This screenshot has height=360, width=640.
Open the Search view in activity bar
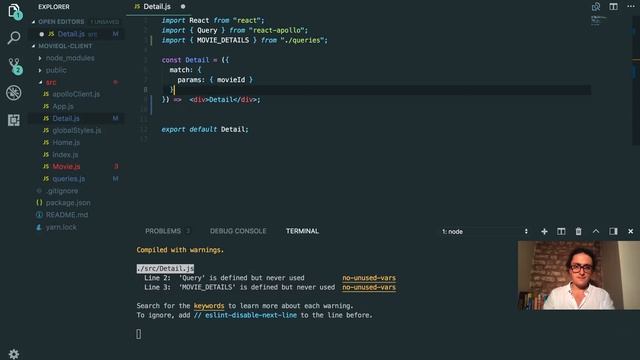14,38
